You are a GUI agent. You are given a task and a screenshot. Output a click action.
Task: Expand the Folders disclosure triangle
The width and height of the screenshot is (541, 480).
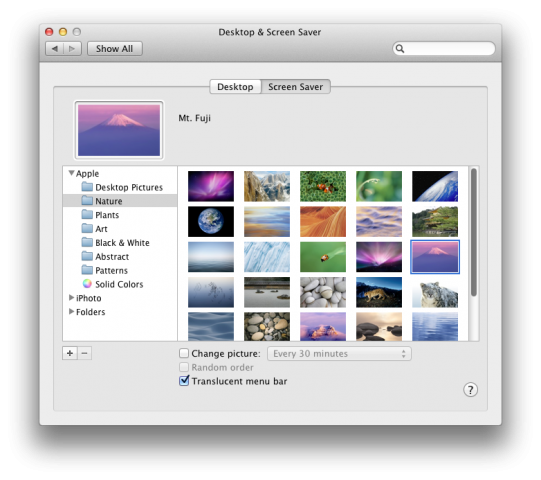71,311
